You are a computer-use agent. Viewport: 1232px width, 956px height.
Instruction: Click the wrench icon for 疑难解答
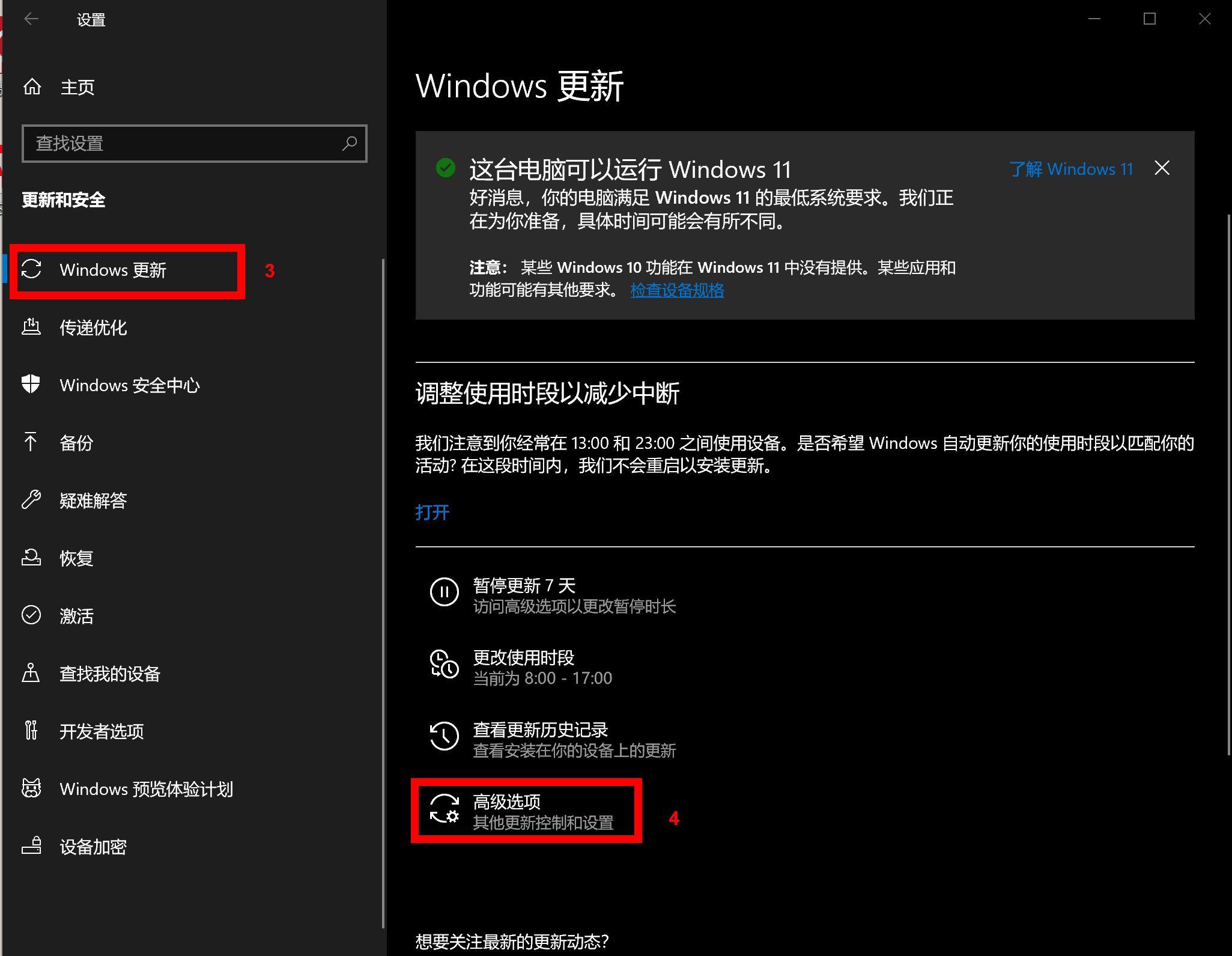point(31,500)
